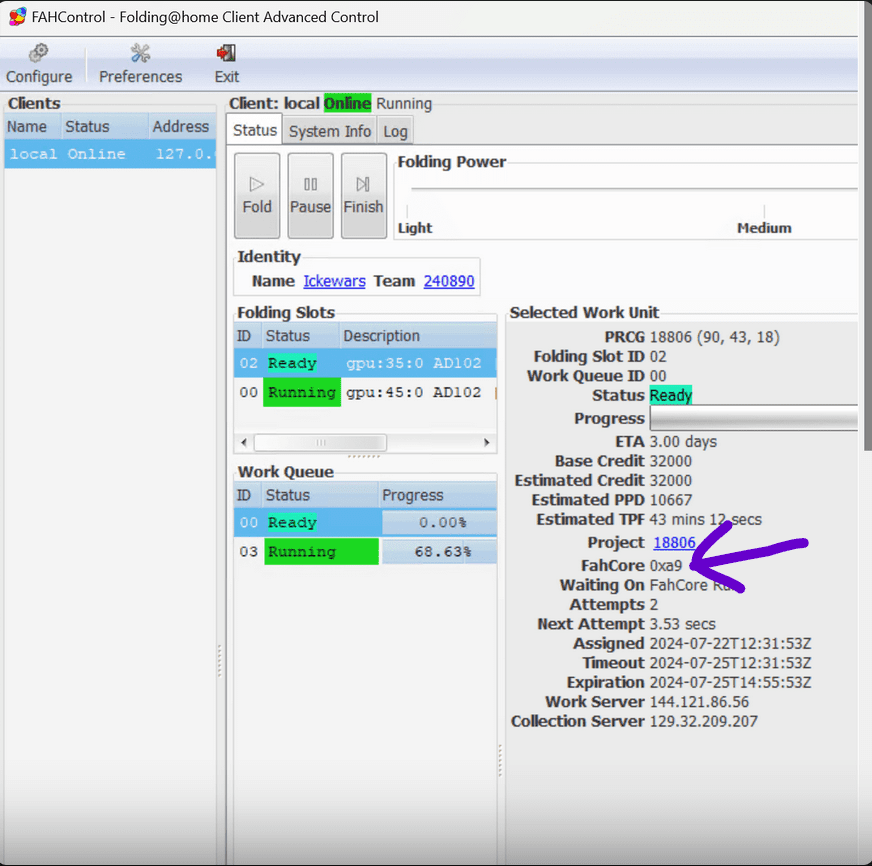The image size is (872, 866).
Task: Click Folding Slots Description column header
Action: coord(418,336)
